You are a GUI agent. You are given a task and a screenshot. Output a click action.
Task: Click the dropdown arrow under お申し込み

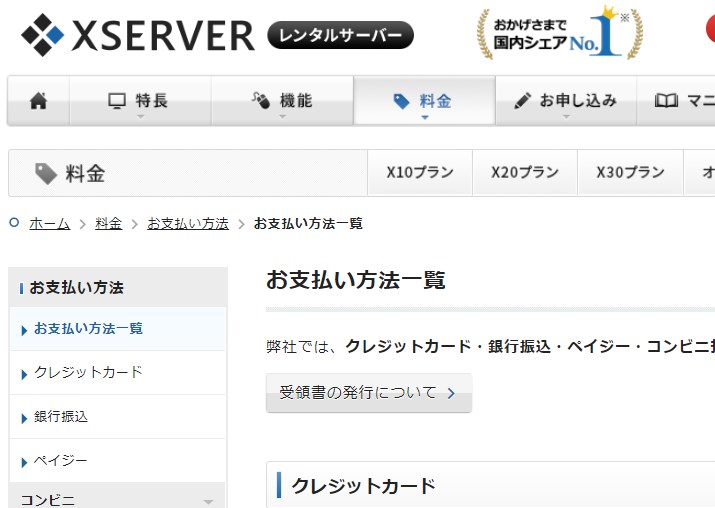pyautogui.click(x=566, y=117)
